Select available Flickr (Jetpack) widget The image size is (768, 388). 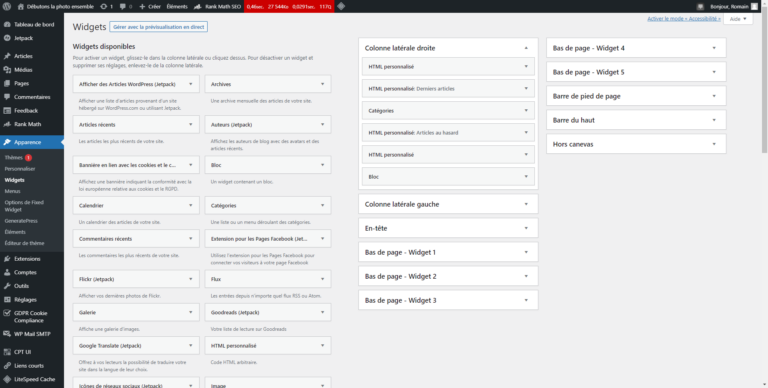[x=136, y=279]
